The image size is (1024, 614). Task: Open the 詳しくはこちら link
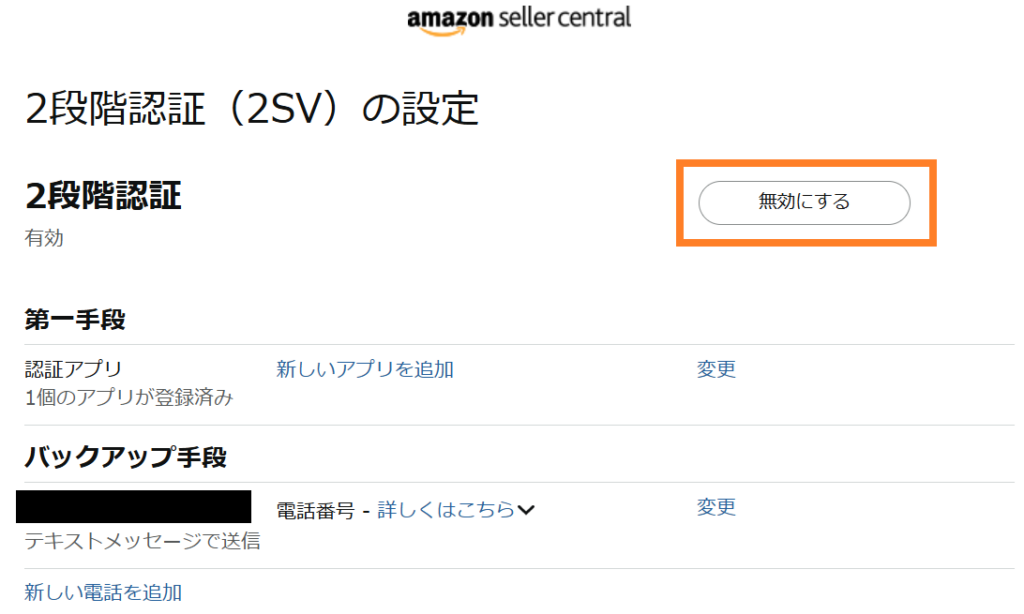click(446, 509)
